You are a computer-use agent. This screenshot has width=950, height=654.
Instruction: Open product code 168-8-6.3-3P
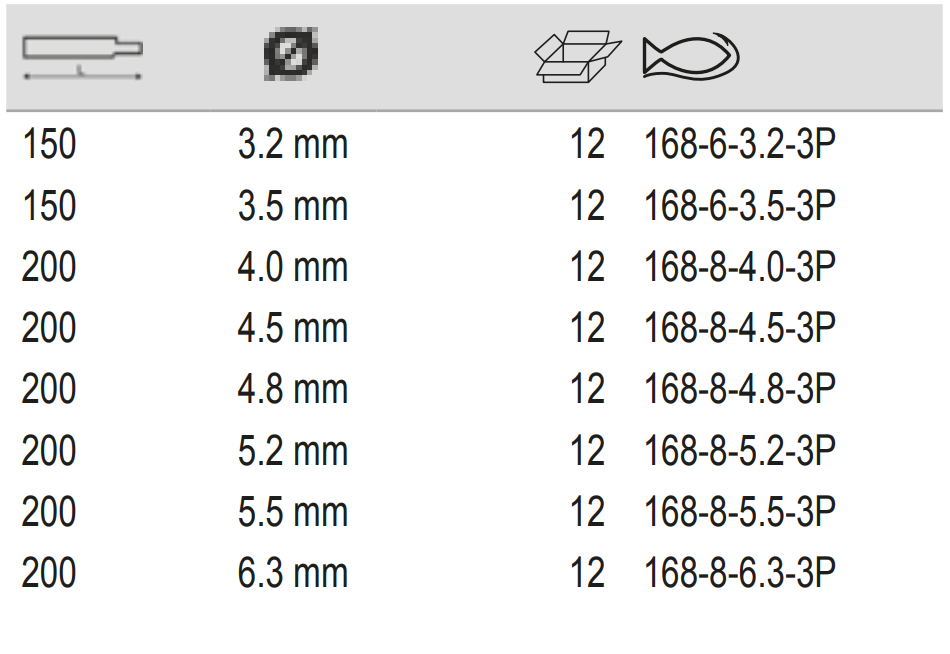(739, 573)
